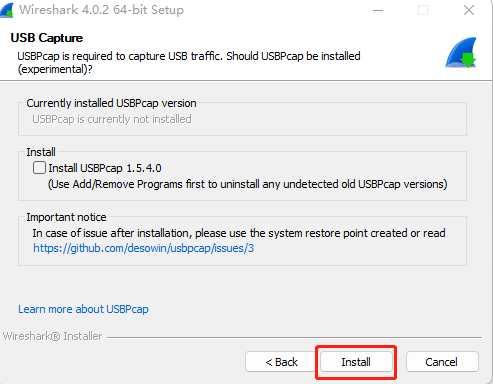Minimize the Wireshark Setup window

(378, 10)
